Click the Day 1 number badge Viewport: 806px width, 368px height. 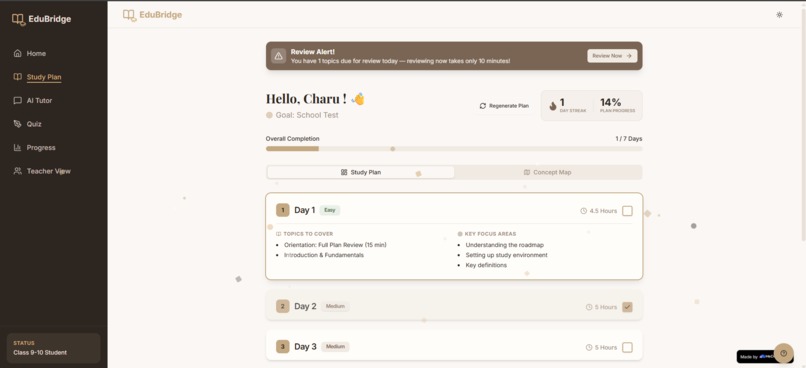[x=283, y=210]
